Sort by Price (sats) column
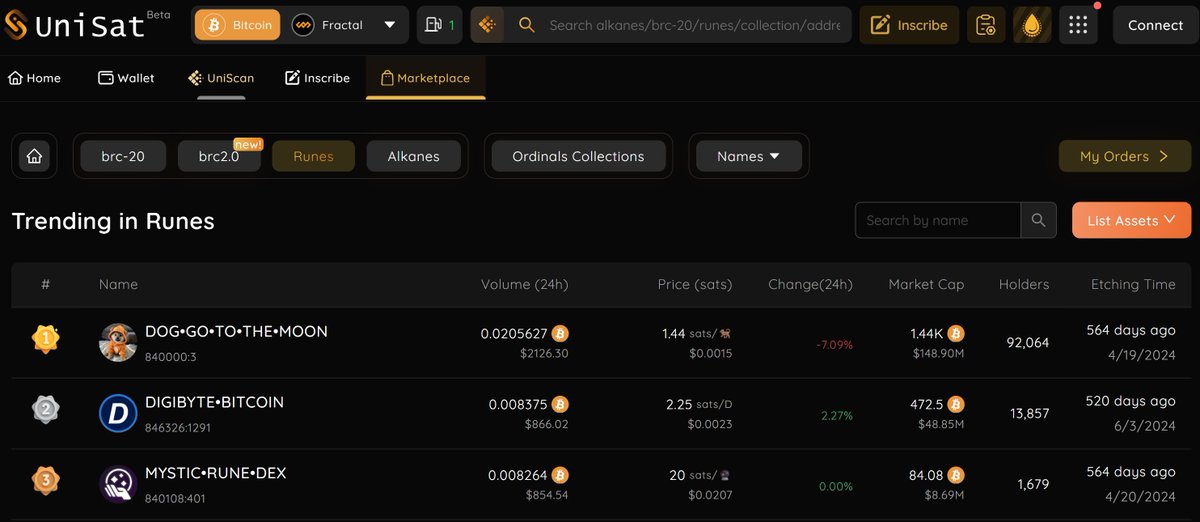This screenshot has width=1200, height=522. (x=695, y=284)
